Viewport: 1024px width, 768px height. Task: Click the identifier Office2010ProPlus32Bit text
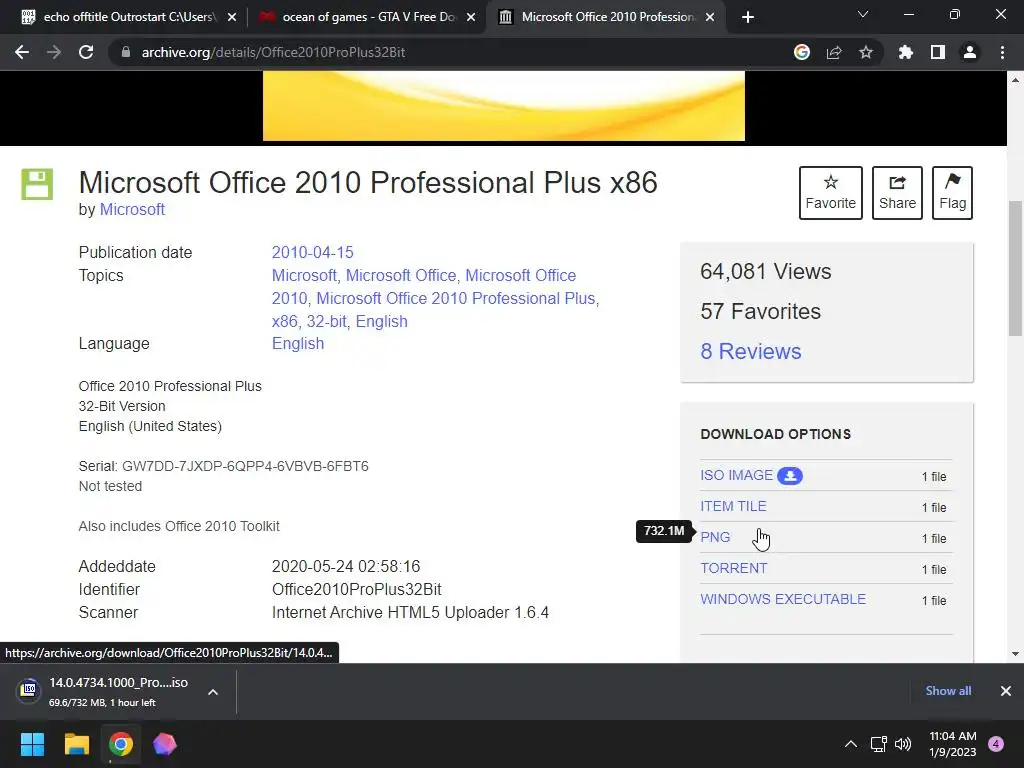point(357,590)
